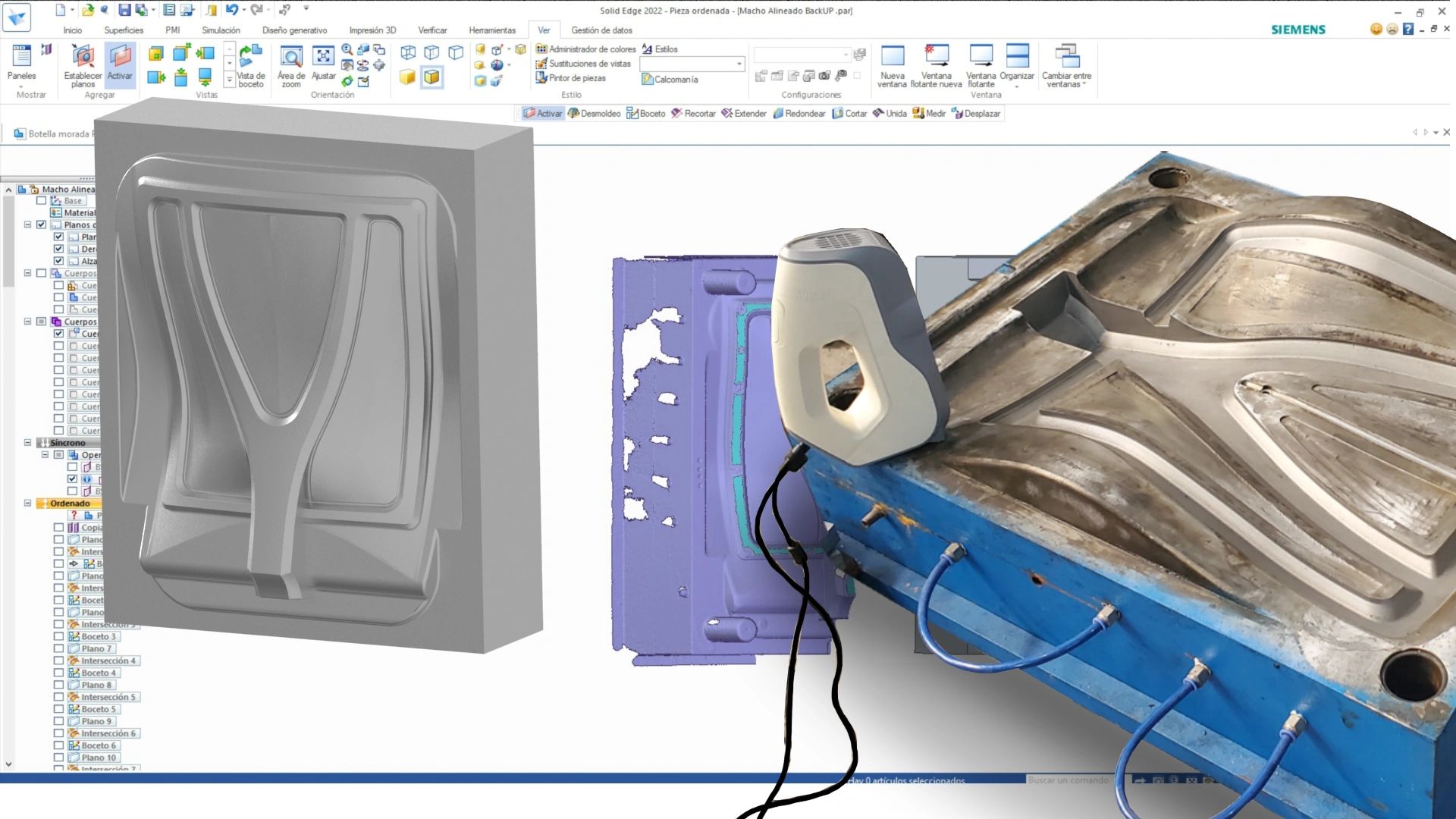Screen dimensions: 1456x819
Task: Open the Gestión de datos tab
Action: 601,30
